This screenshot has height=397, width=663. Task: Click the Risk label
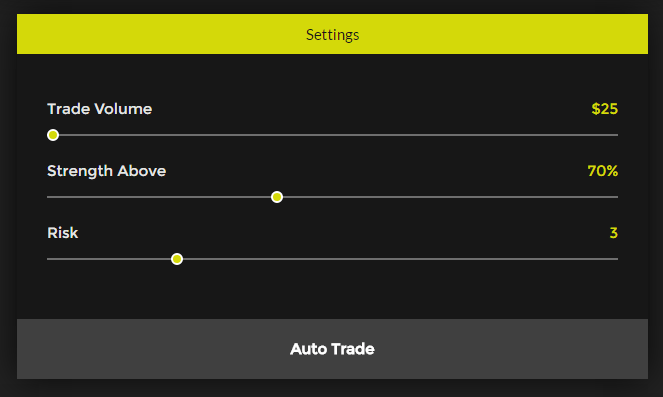(63, 233)
